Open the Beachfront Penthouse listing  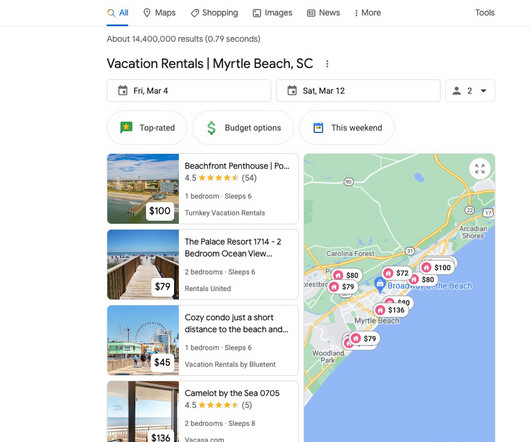click(203, 189)
